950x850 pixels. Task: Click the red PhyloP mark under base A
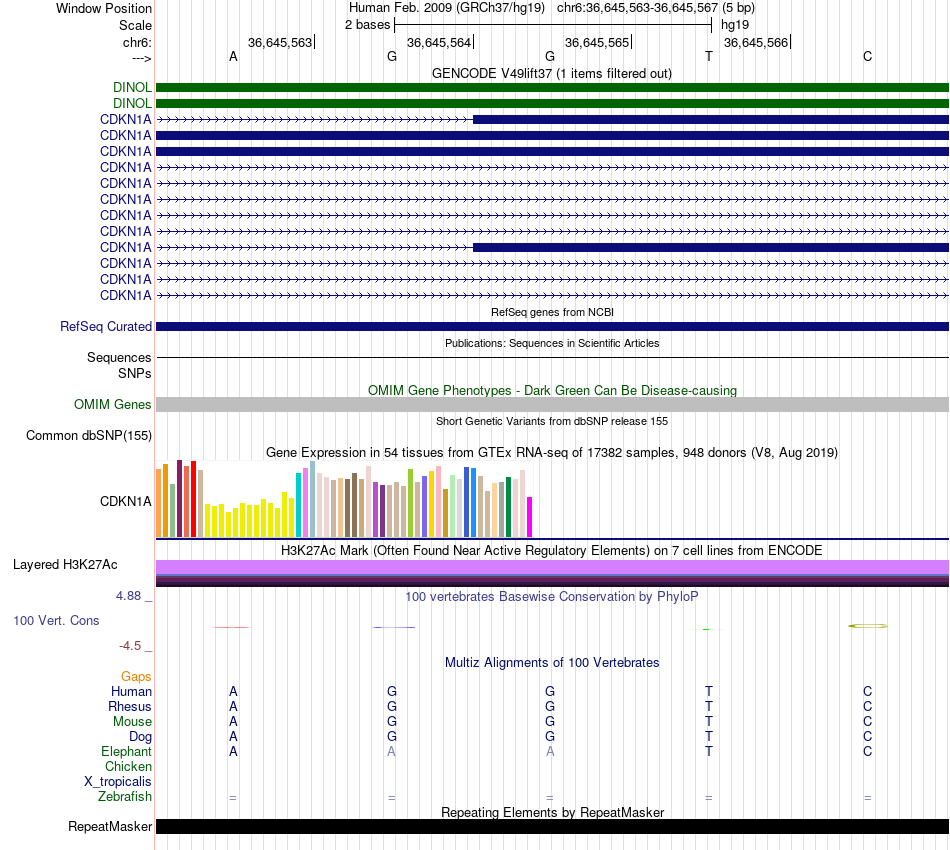coord(232,628)
